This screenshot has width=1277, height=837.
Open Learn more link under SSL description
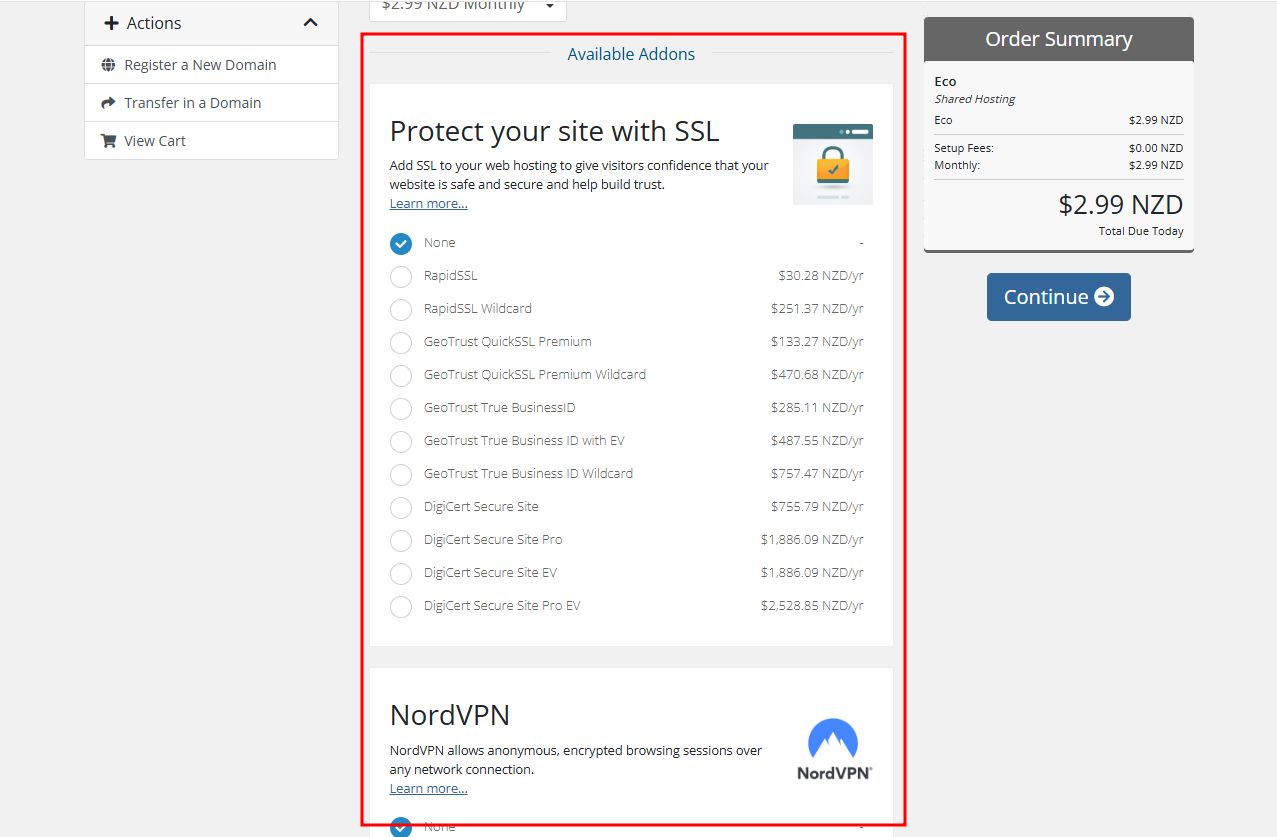pyautogui.click(x=429, y=204)
